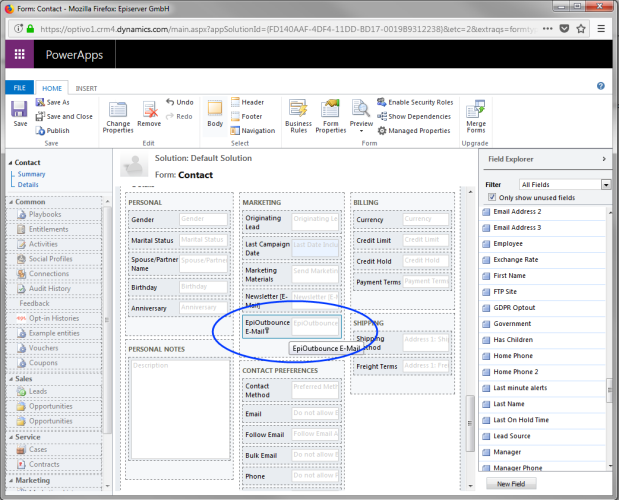Toggle Only show unused fields checkbox

tap(491, 198)
